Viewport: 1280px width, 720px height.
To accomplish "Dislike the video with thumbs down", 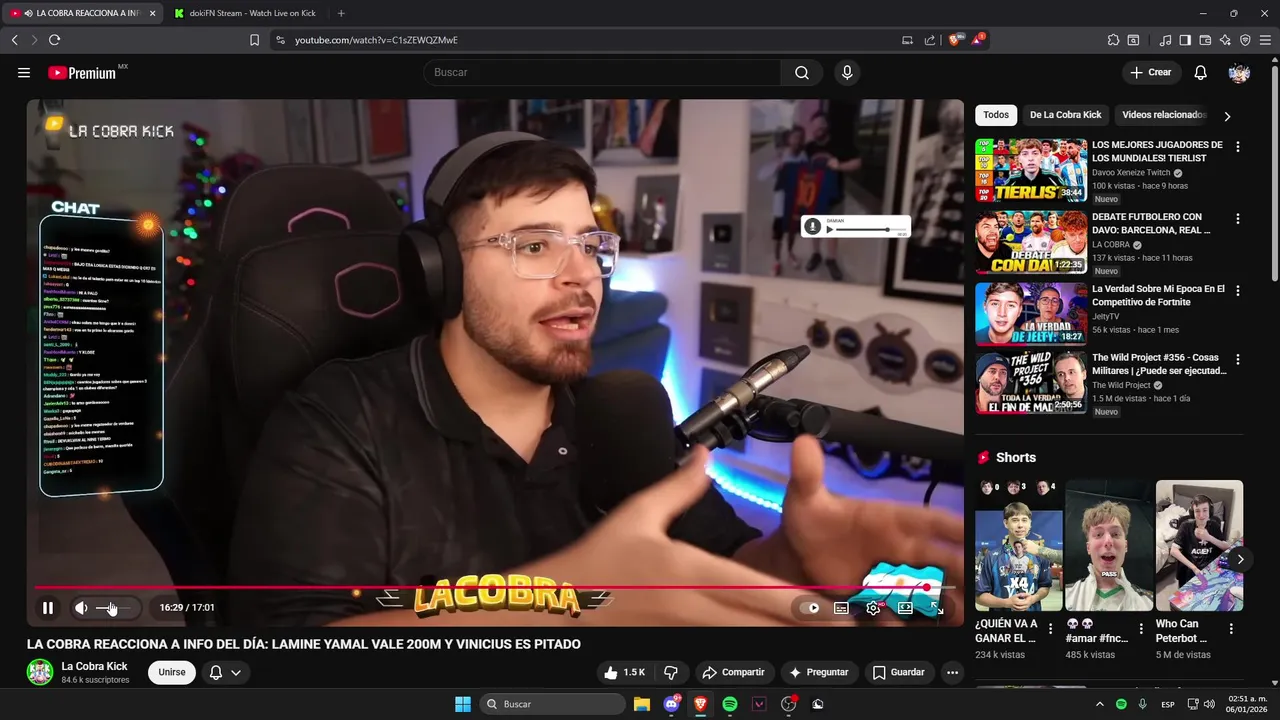I will point(671,672).
